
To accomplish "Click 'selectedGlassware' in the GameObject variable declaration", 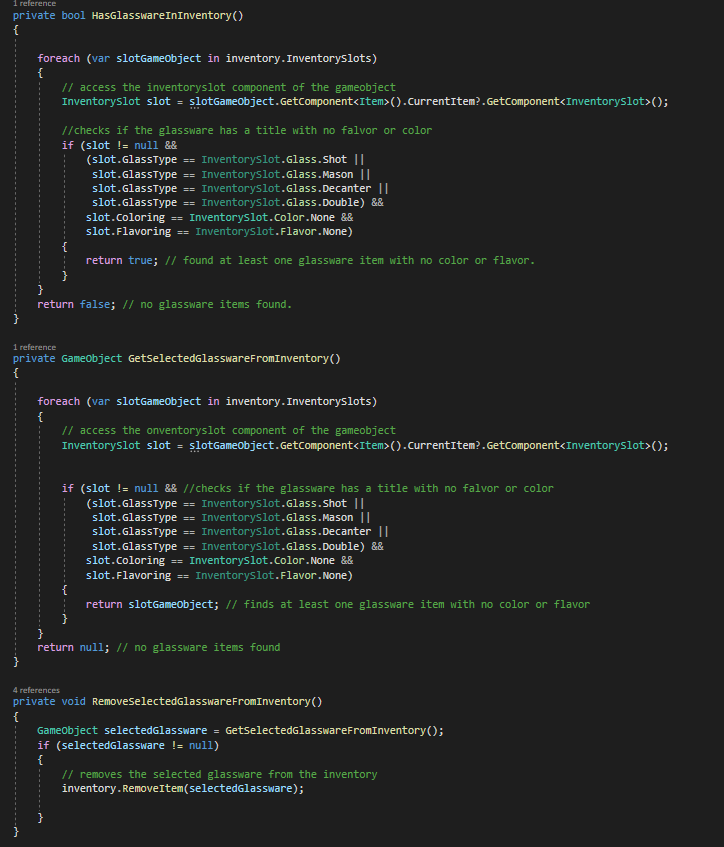I will coord(156,730).
